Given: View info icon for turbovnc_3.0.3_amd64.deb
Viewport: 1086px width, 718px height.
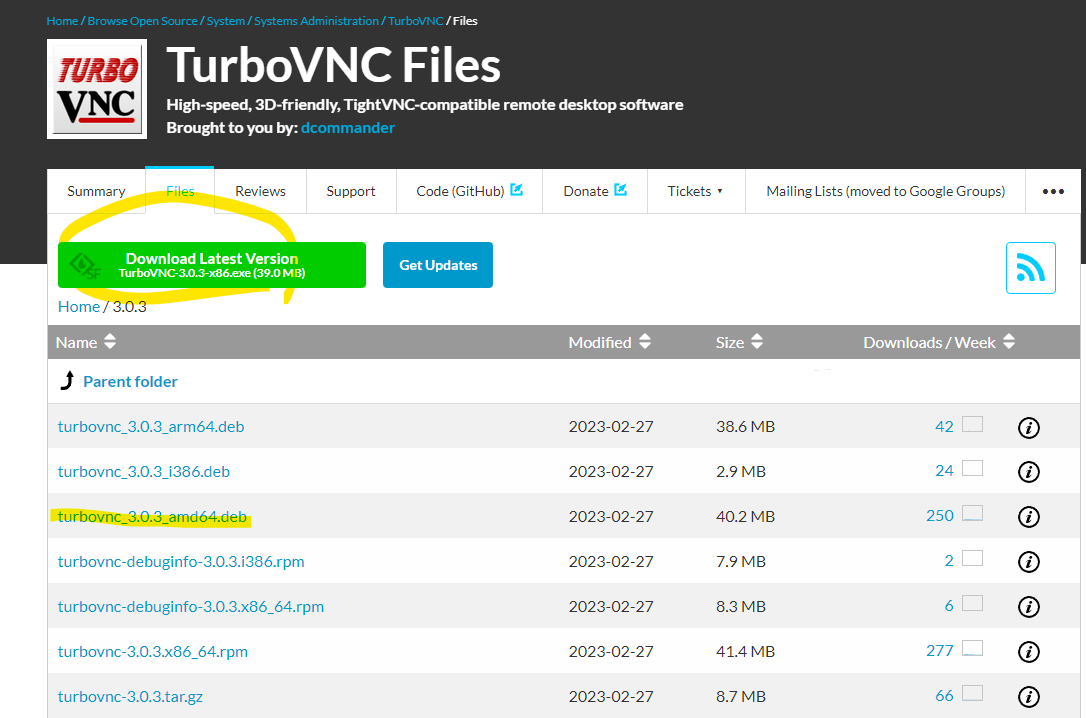Looking at the screenshot, I should (x=1029, y=517).
